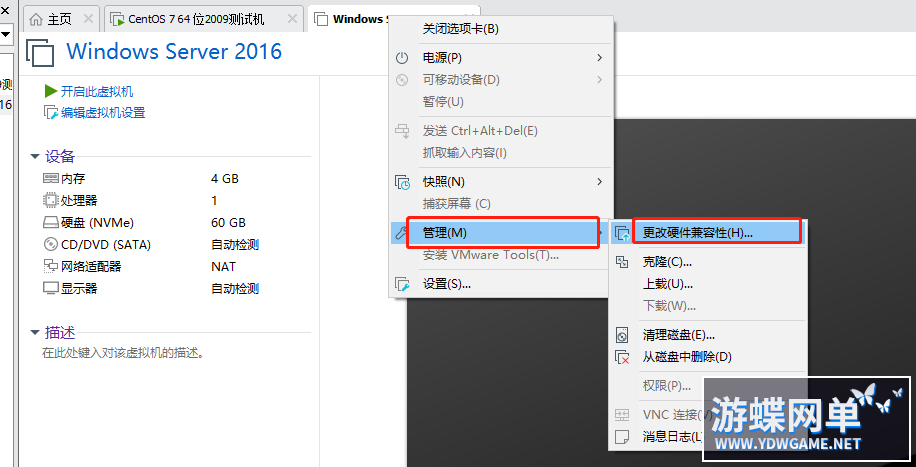916x467 pixels.
Task: Click the delete from disk icon
Action: [x=623, y=357]
